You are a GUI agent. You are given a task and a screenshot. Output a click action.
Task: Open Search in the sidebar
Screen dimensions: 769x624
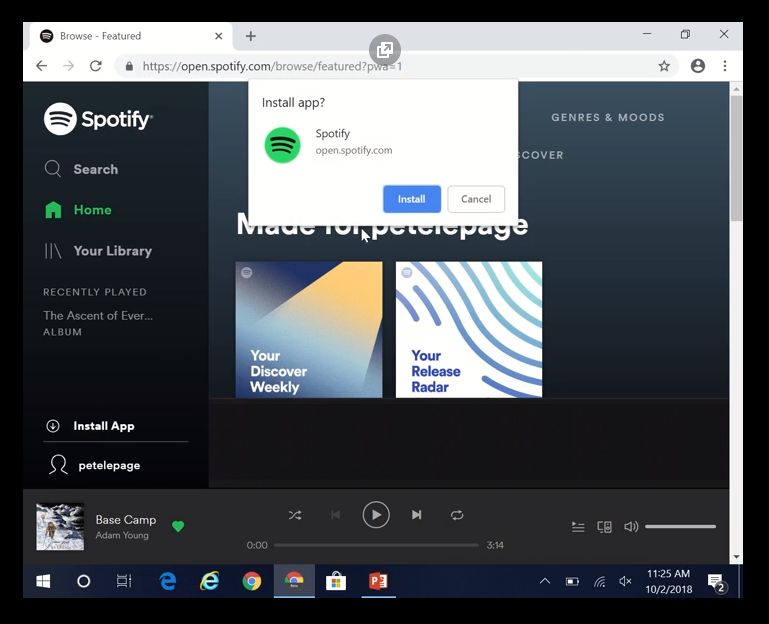[95, 169]
